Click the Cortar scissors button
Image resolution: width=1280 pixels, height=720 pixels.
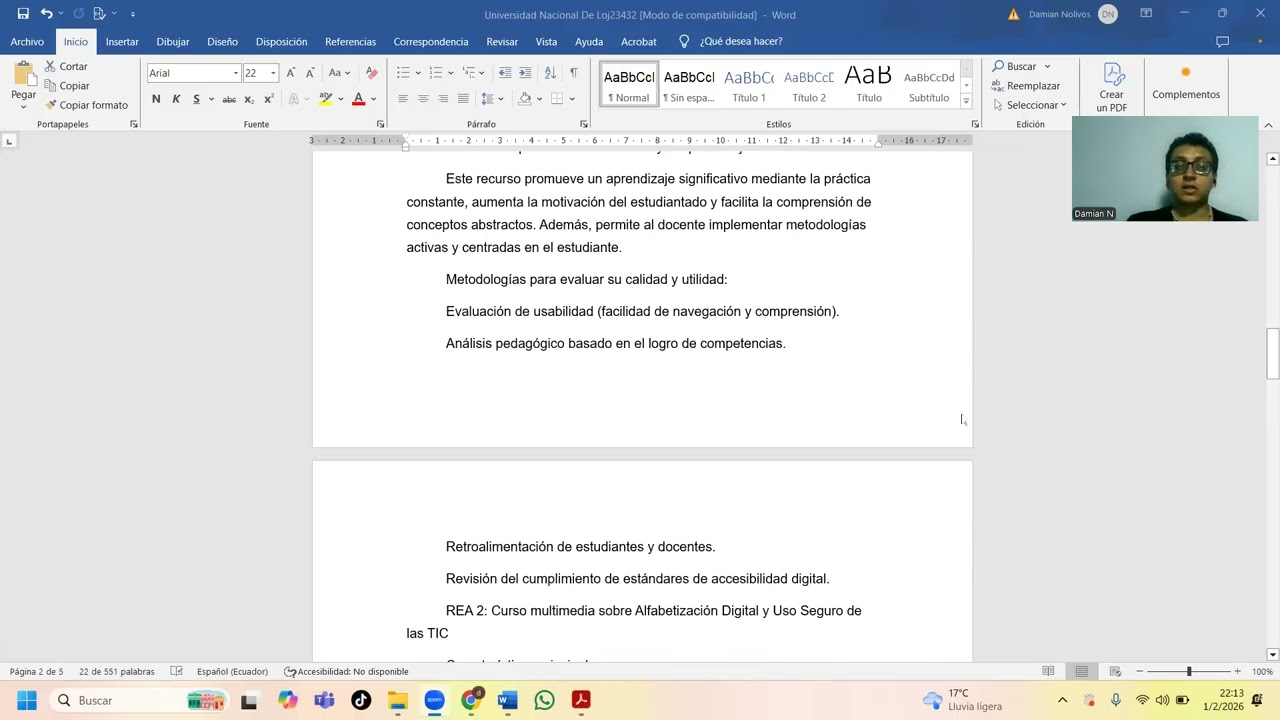coord(66,66)
